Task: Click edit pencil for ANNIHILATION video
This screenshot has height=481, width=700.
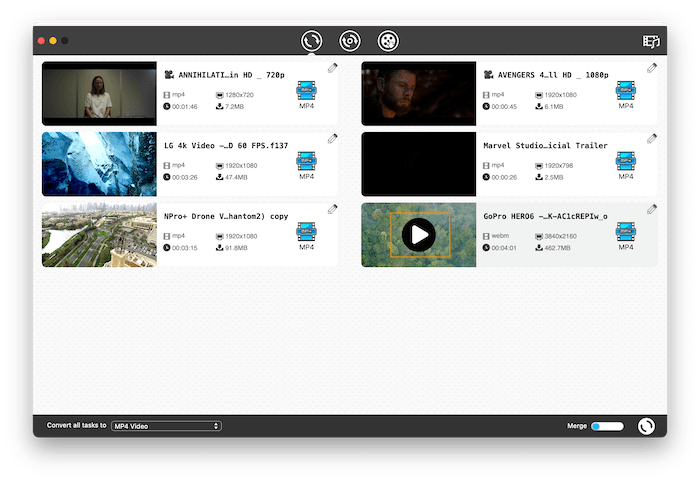Action: pyautogui.click(x=332, y=69)
